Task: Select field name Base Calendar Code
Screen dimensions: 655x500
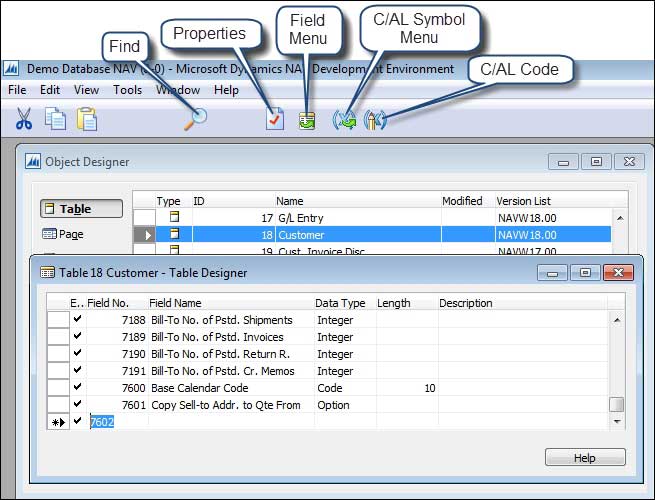Action: point(200,388)
